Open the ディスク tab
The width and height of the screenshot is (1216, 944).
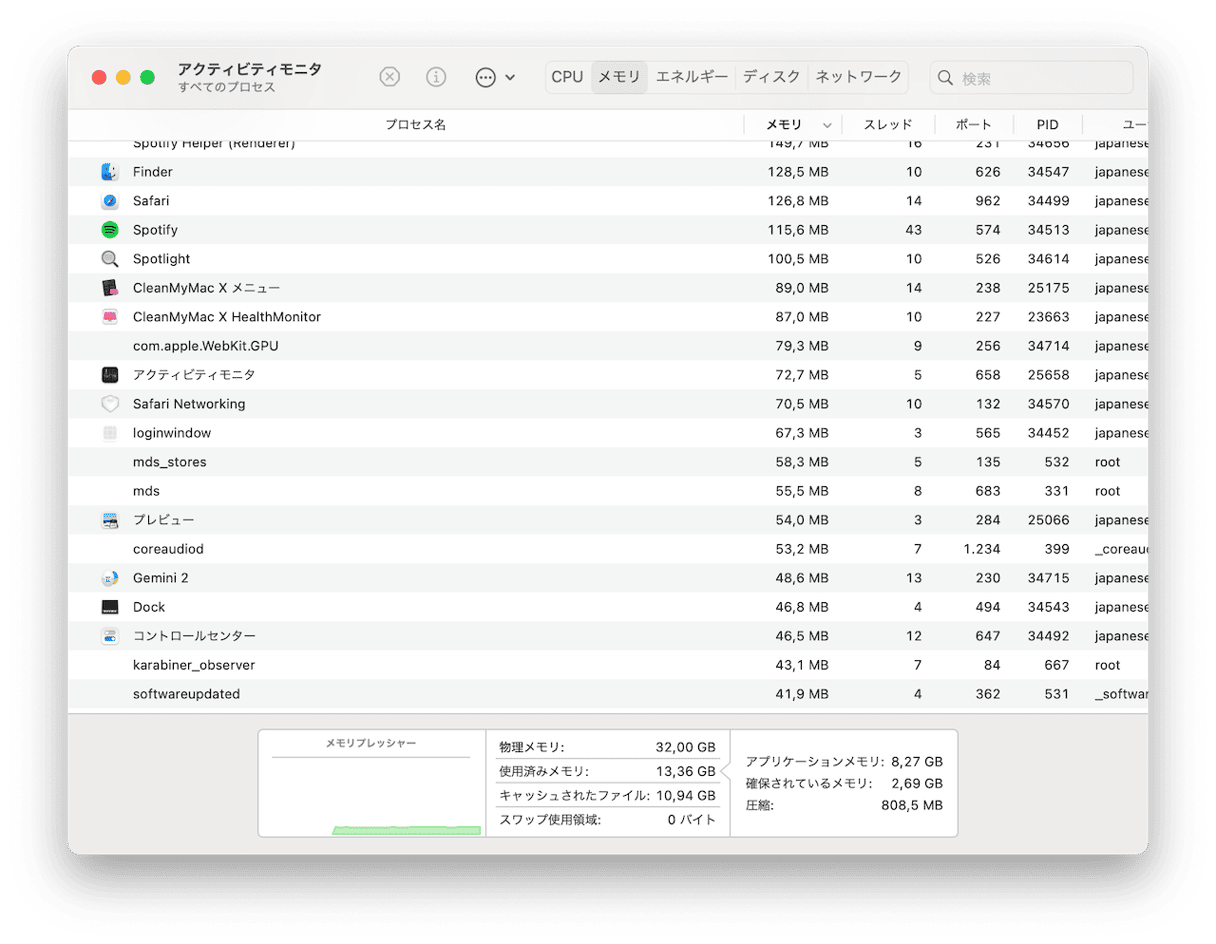771,77
